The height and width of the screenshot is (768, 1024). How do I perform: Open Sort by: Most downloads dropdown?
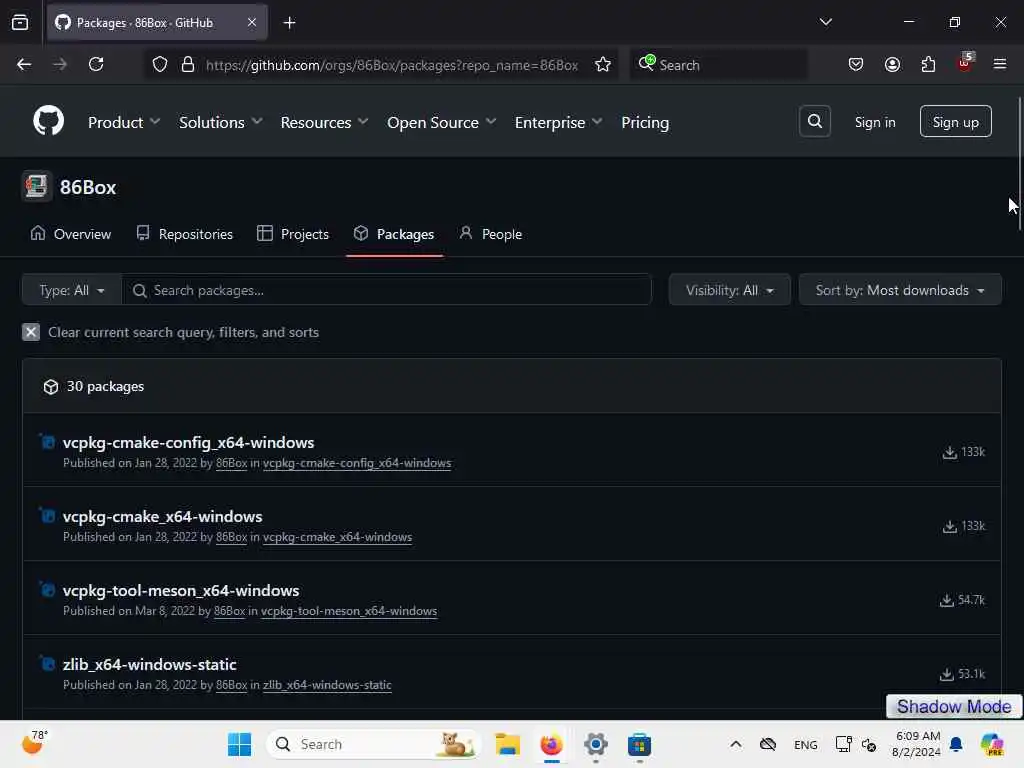[900, 290]
